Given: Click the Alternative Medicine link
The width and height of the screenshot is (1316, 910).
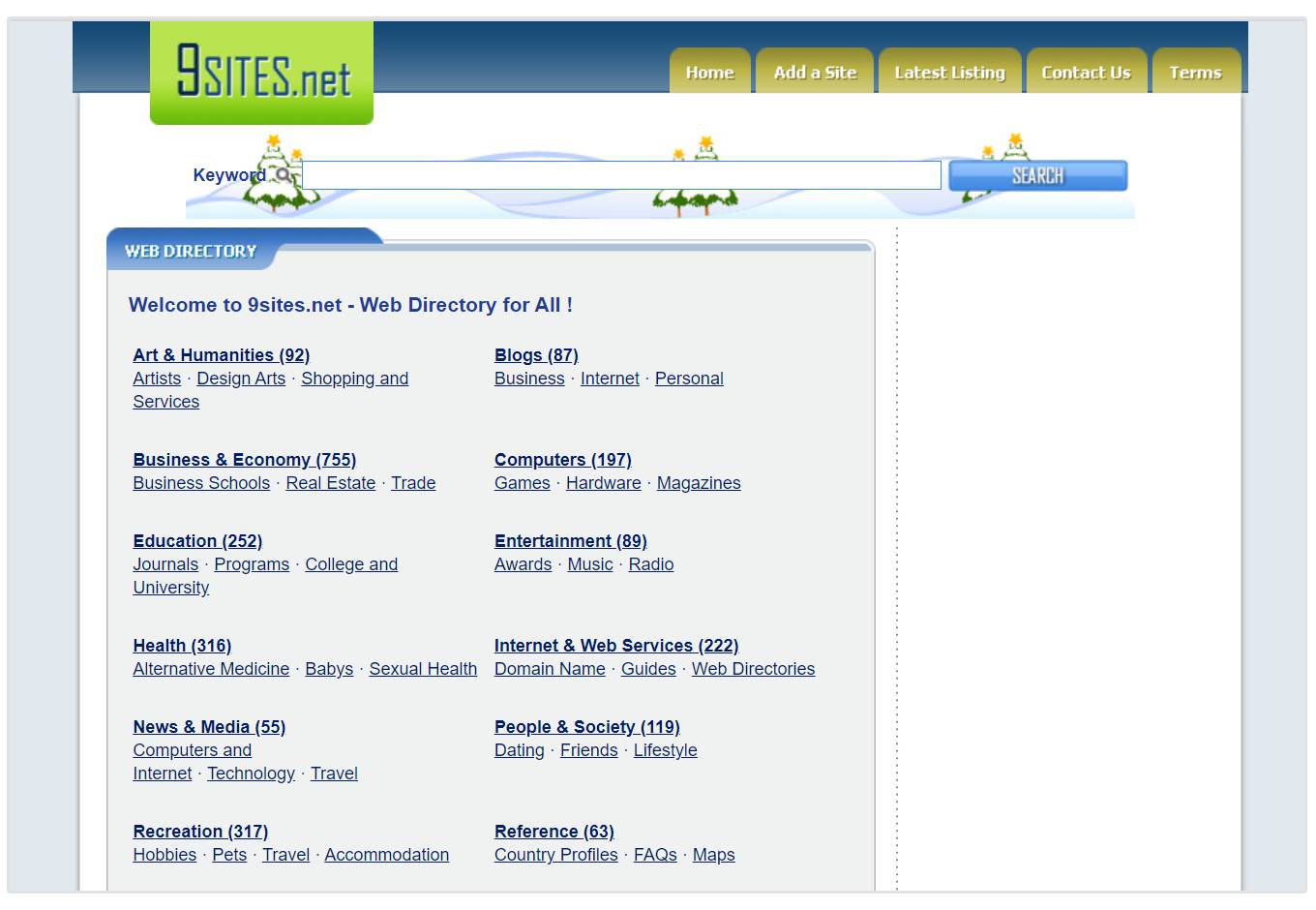Looking at the screenshot, I should click(211, 669).
